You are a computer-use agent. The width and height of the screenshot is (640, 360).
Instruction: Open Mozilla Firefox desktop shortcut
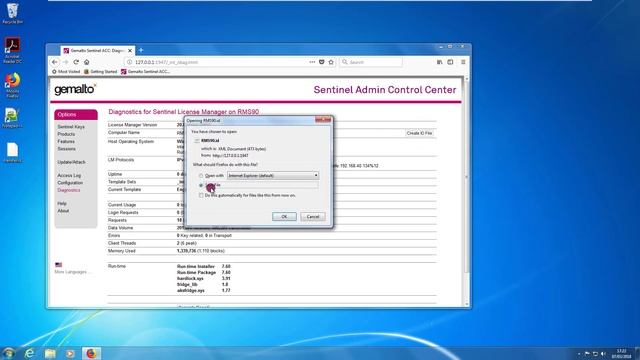[13, 86]
